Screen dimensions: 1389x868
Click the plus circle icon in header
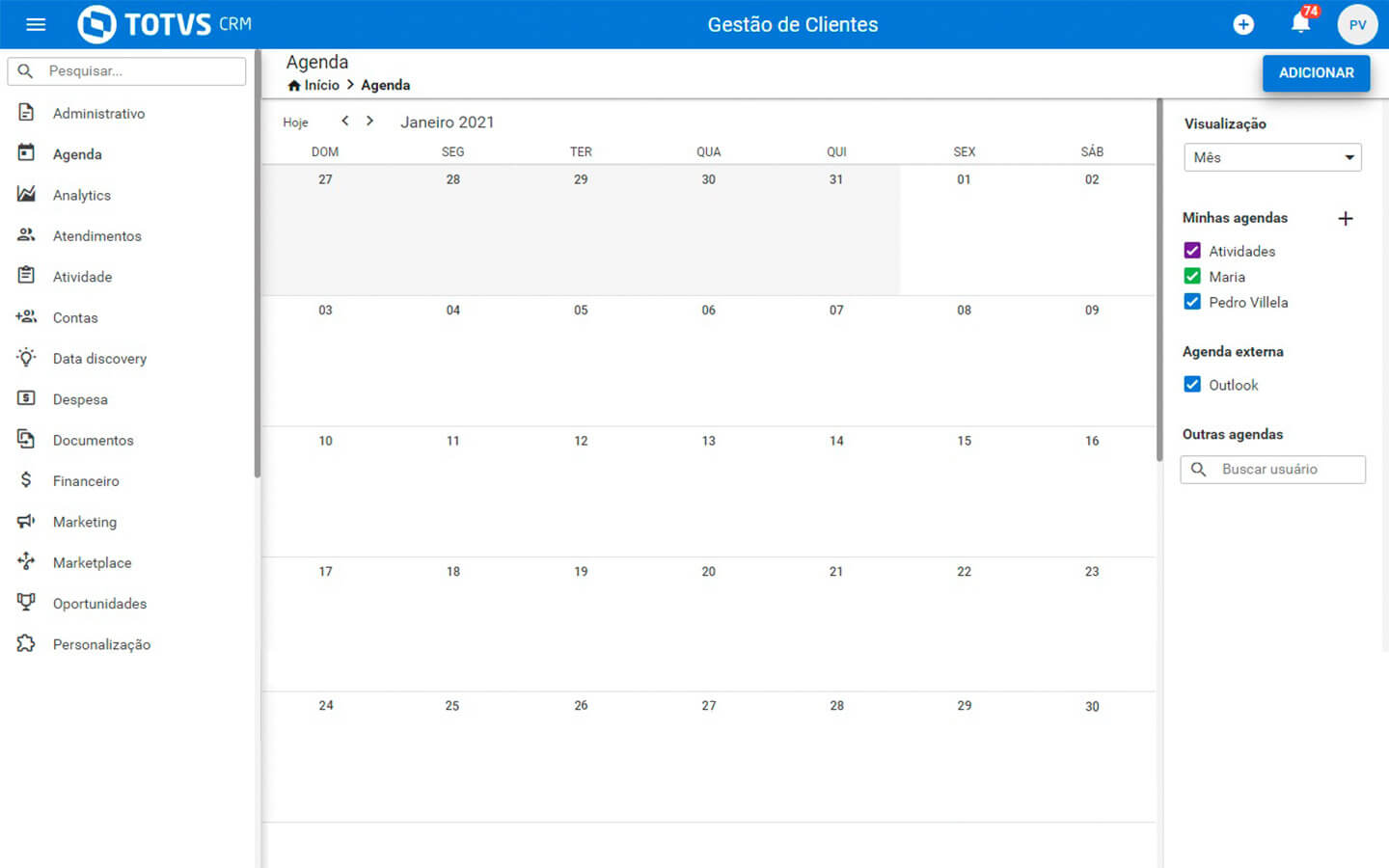tap(1243, 24)
